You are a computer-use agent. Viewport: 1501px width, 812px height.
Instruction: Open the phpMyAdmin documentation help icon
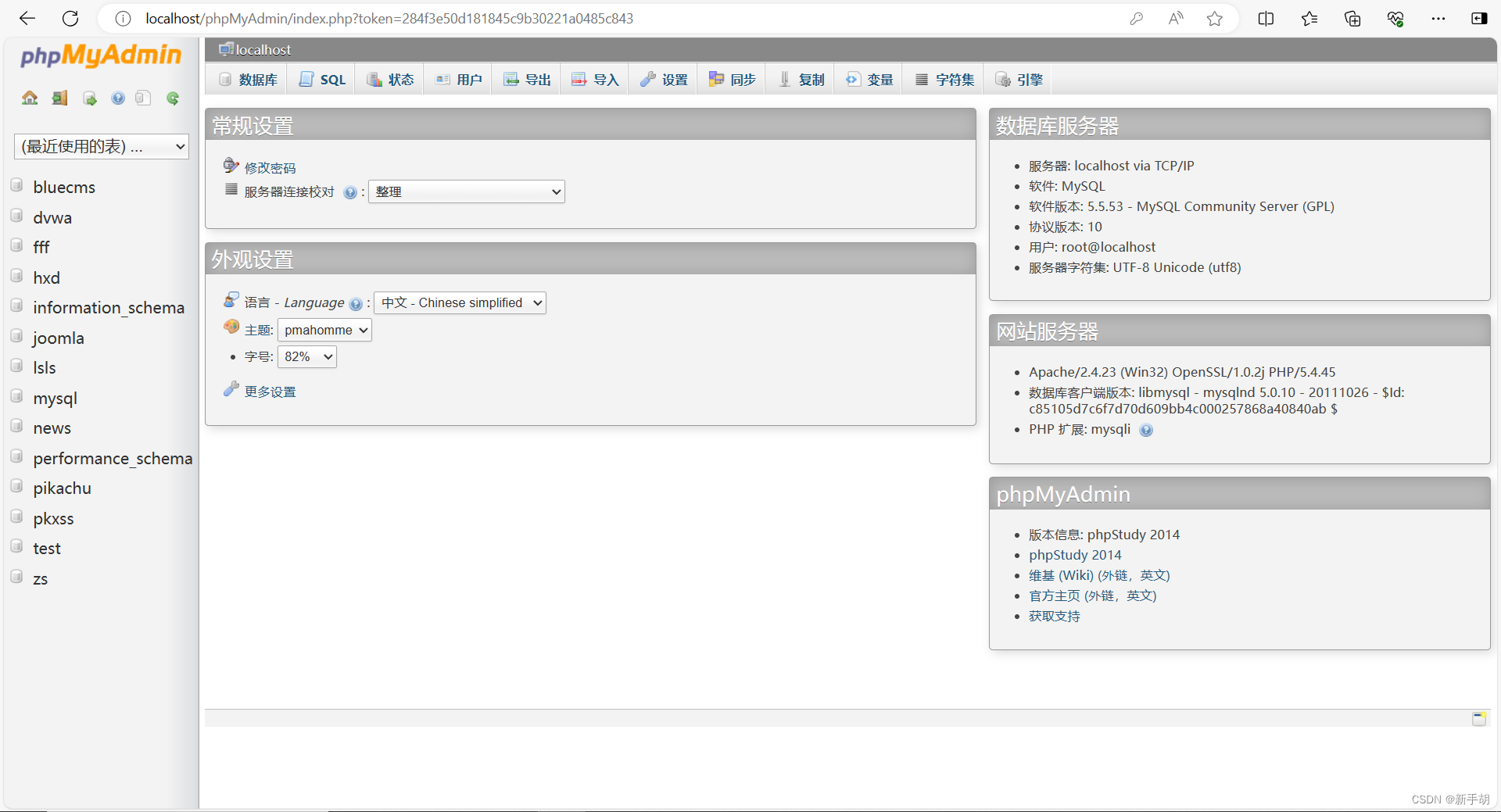(x=118, y=98)
